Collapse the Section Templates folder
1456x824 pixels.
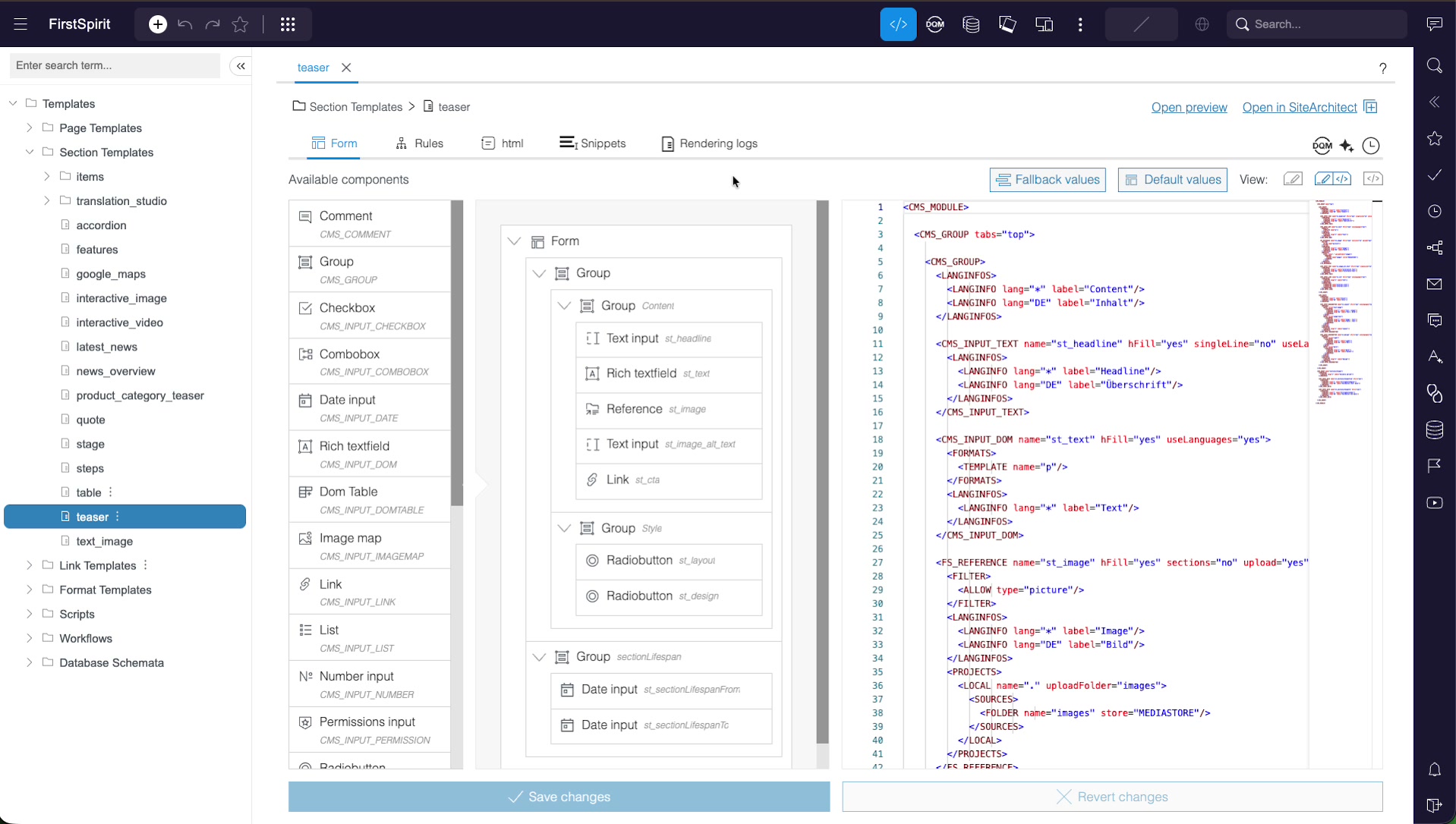(x=30, y=152)
